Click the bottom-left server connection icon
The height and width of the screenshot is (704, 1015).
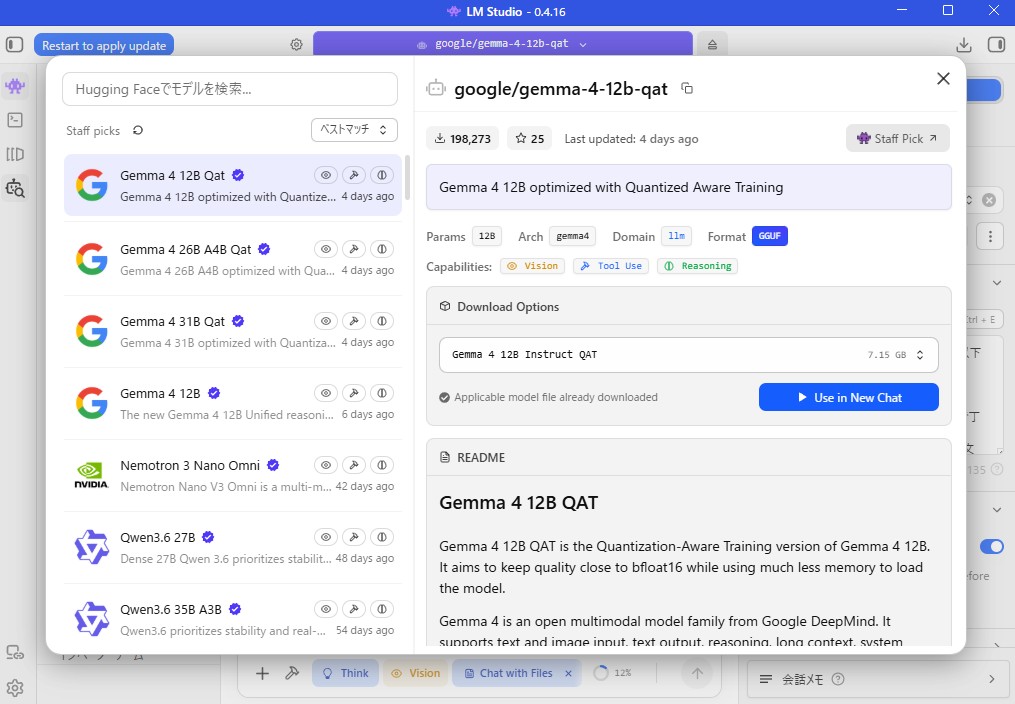[x=15, y=653]
